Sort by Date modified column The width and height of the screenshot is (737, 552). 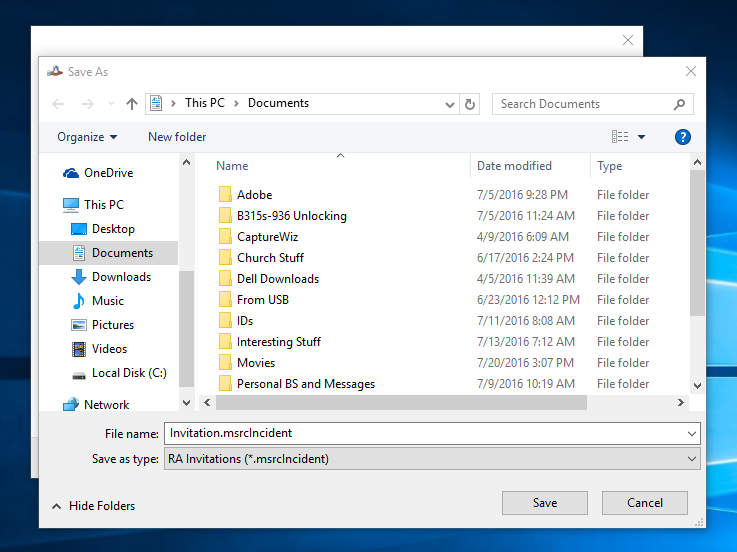(514, 166)
